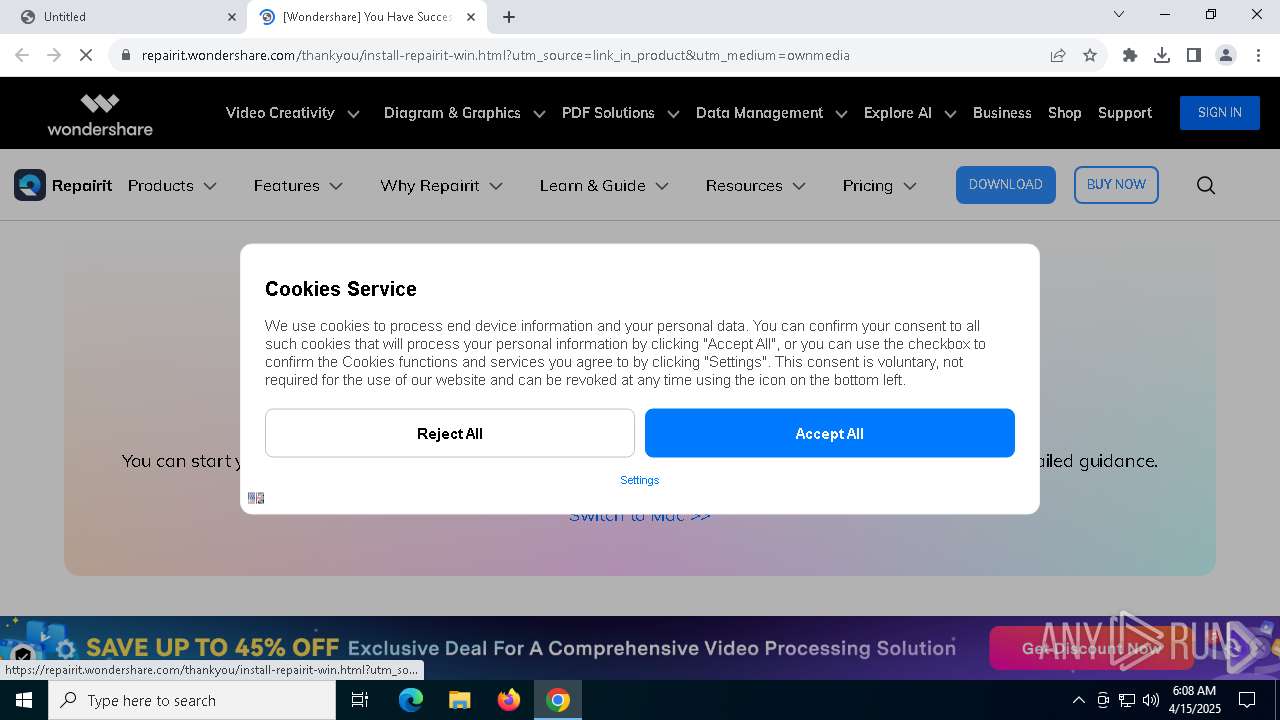The image size is (1280, 720).
Task: Open Chrome from taskbar
Action: [558, 700]
